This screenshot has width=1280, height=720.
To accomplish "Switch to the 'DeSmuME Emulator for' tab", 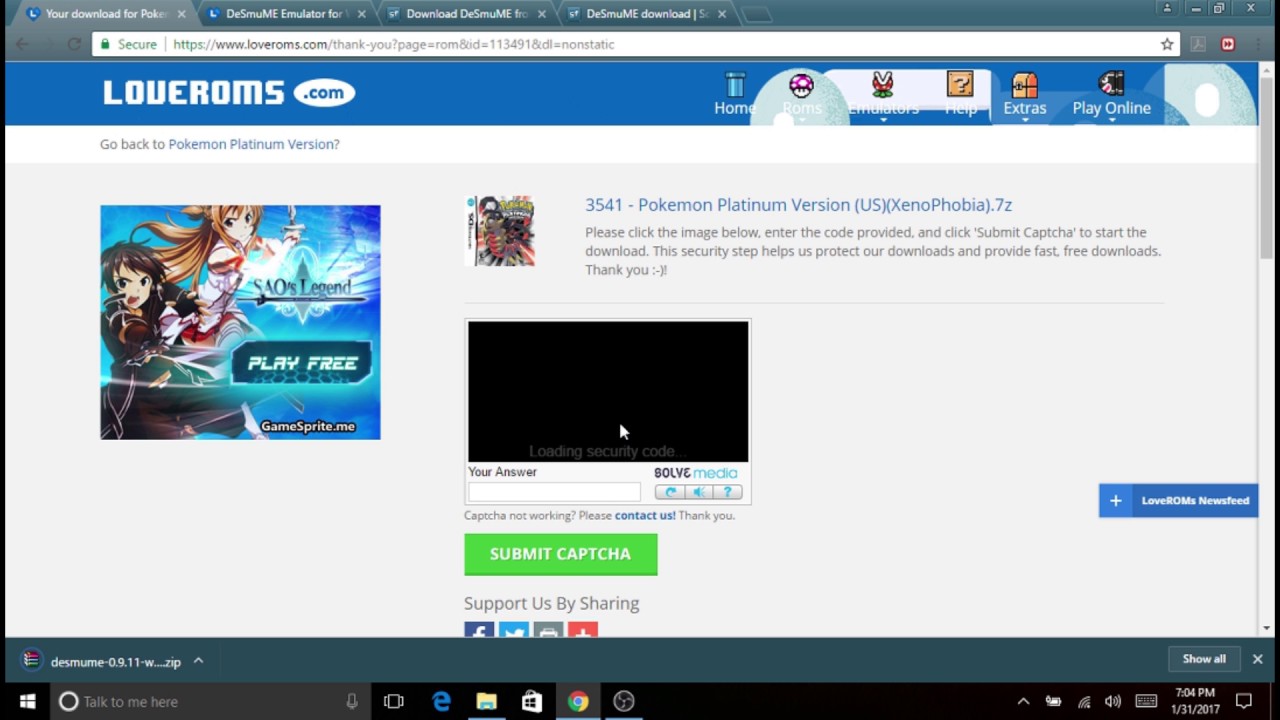I will coord(284,14).
